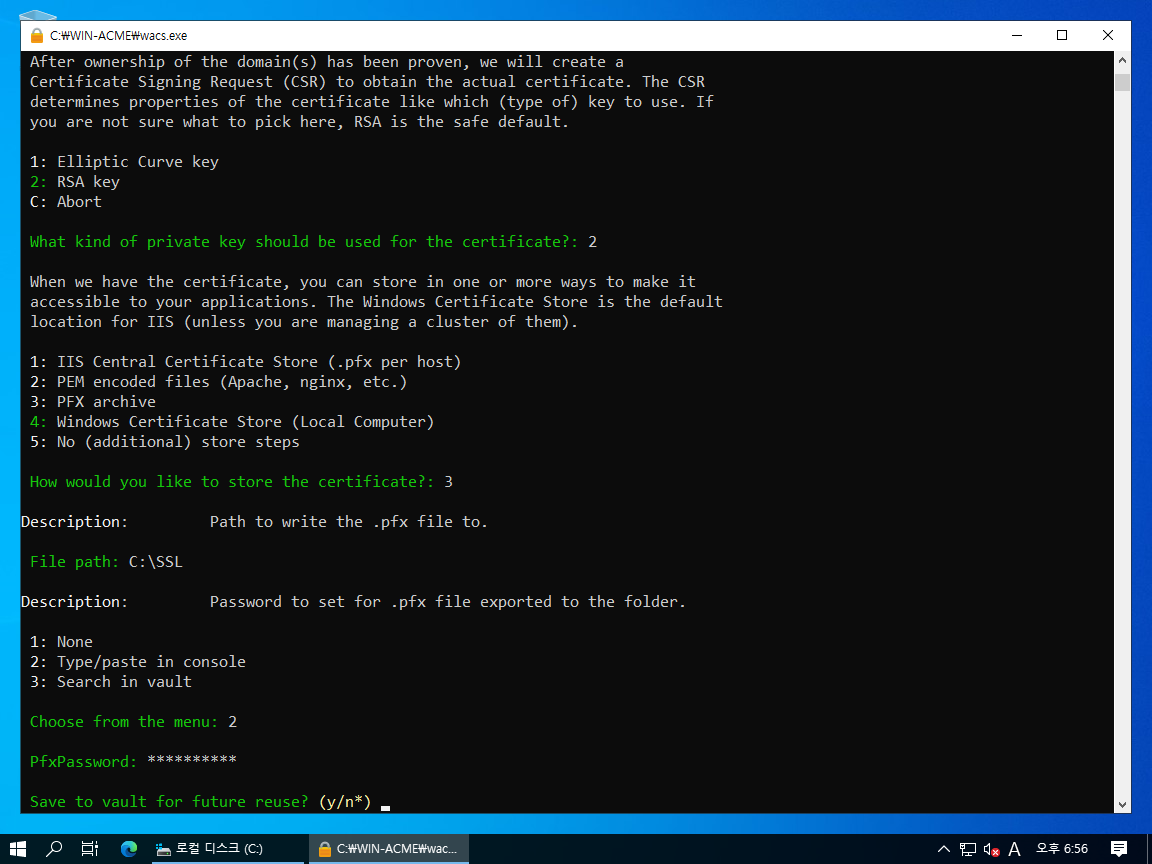Click the 'Choose from the menu: 2' line

[x=133, y=721]
